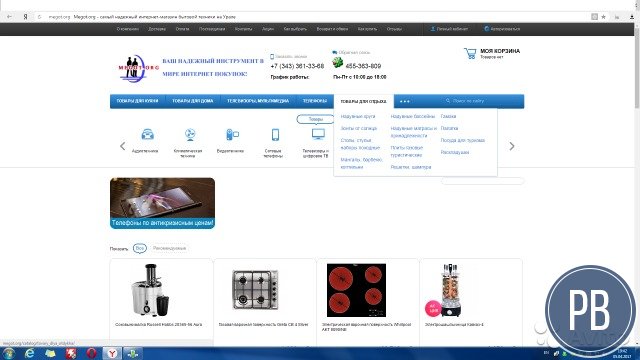This screenshot has height=360, width=640.
Task: Open Надувные матрасы submenu item
Action: point(413,132)
